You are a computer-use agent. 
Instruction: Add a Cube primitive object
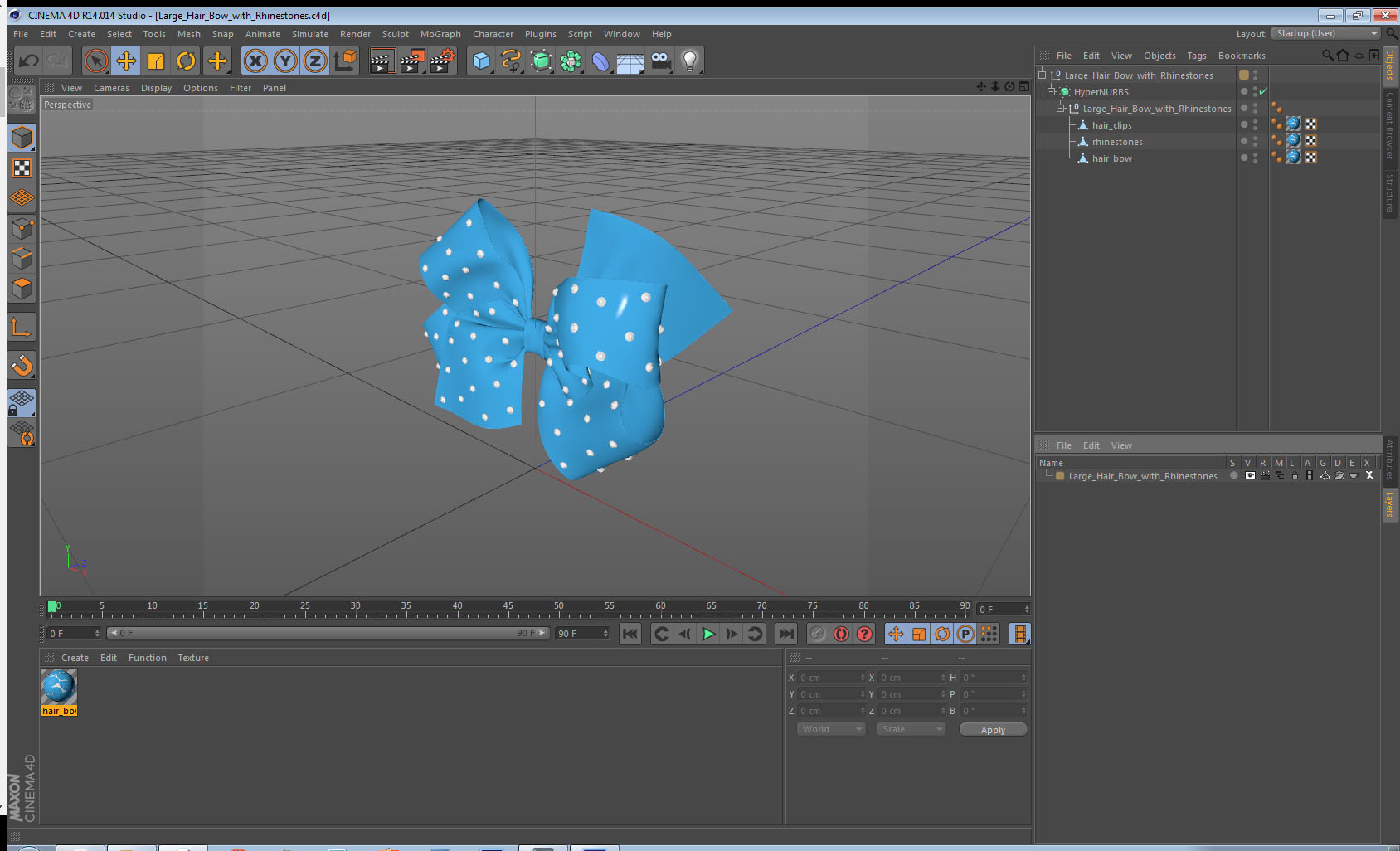pos(481,61)
